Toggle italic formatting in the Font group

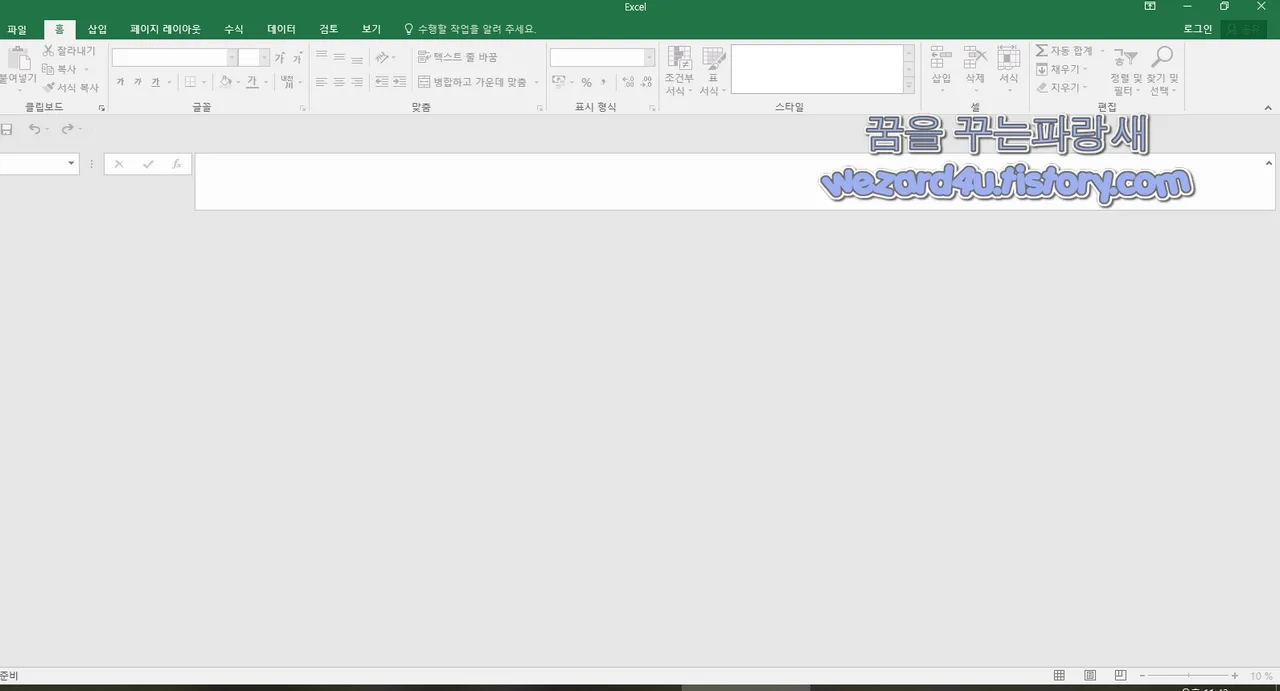click(138, 82)
